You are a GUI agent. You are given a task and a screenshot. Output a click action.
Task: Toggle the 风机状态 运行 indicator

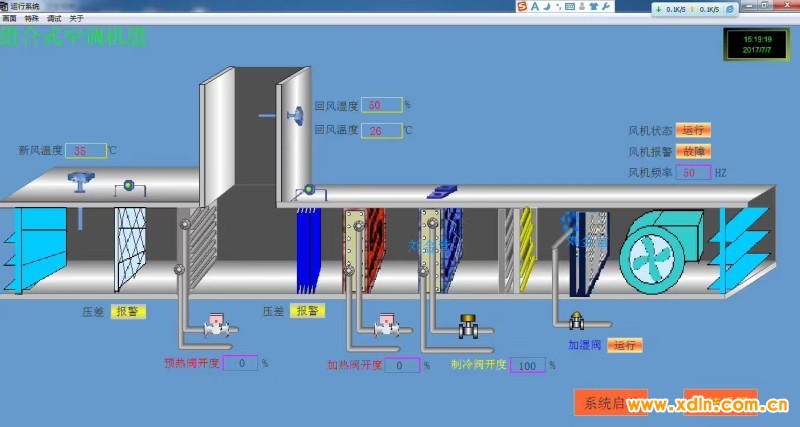pyautogui.click(x=693, y=130)
